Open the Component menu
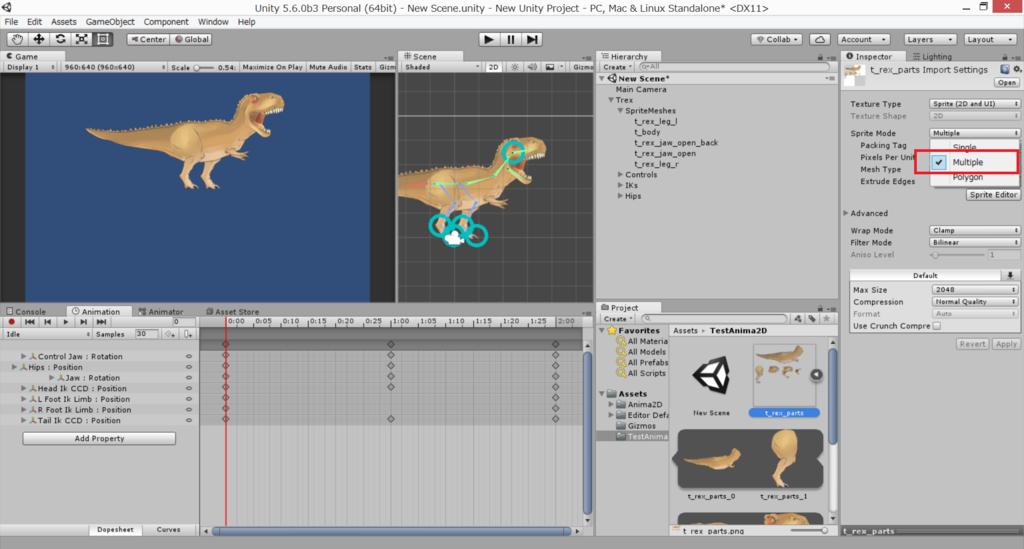Image resolution: width=1024 pixels, height=549 pixels. 166,22
